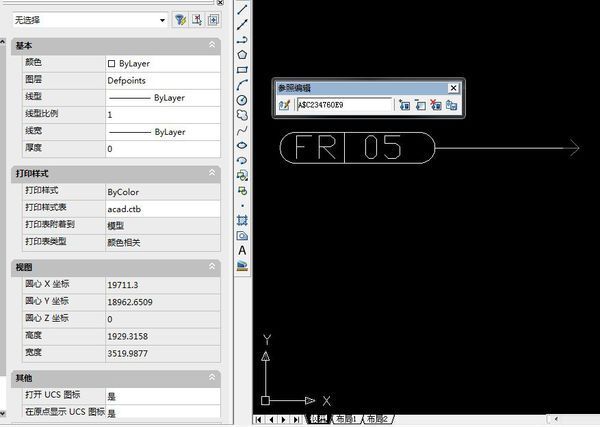Click the last tab navigation arrow
The width and height of the screenshot is (600, 427).
pyautogui.click(x=297, y=420)
